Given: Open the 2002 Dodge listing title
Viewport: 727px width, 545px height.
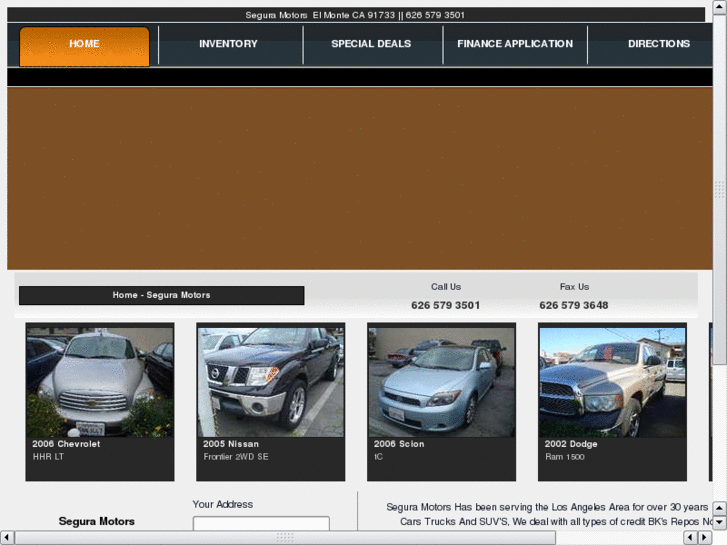Looking at the screenshot, I should pyautogui.click(x=571, y=444).
